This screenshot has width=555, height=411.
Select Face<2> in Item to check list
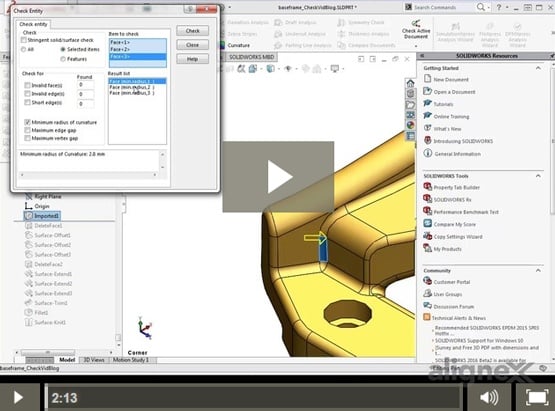pos(137,49)
